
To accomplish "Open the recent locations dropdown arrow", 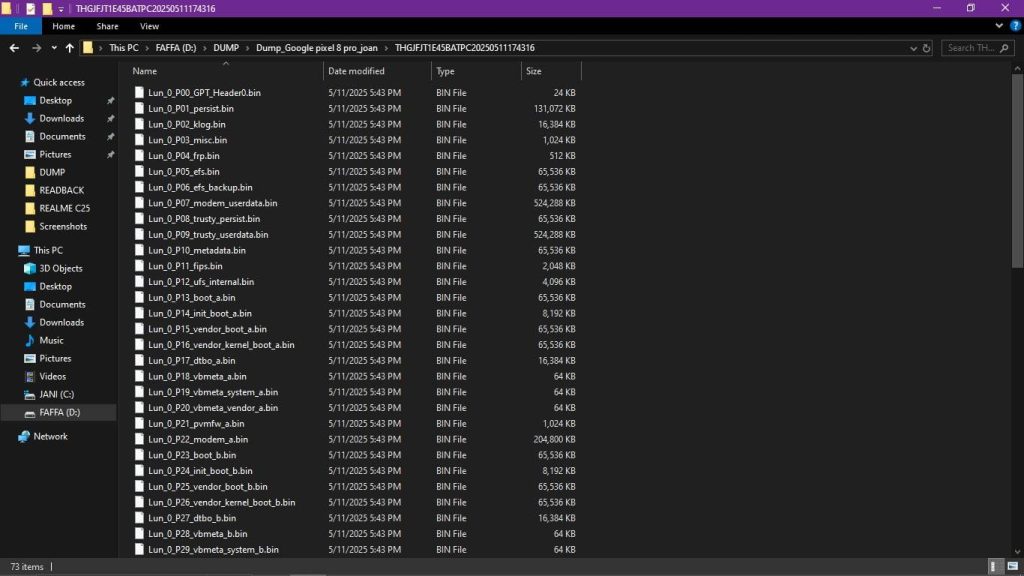I will [x=53, y=47].
